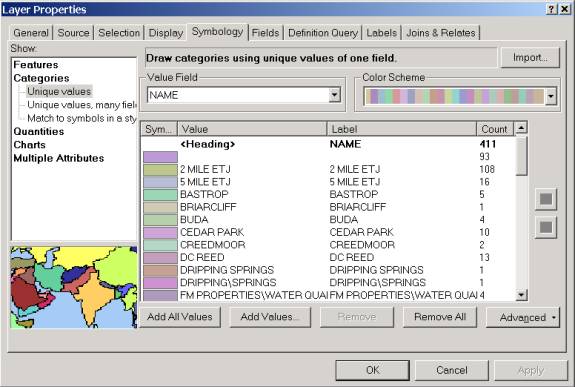Open the Color Scheme dropdown

click(550, 96)
